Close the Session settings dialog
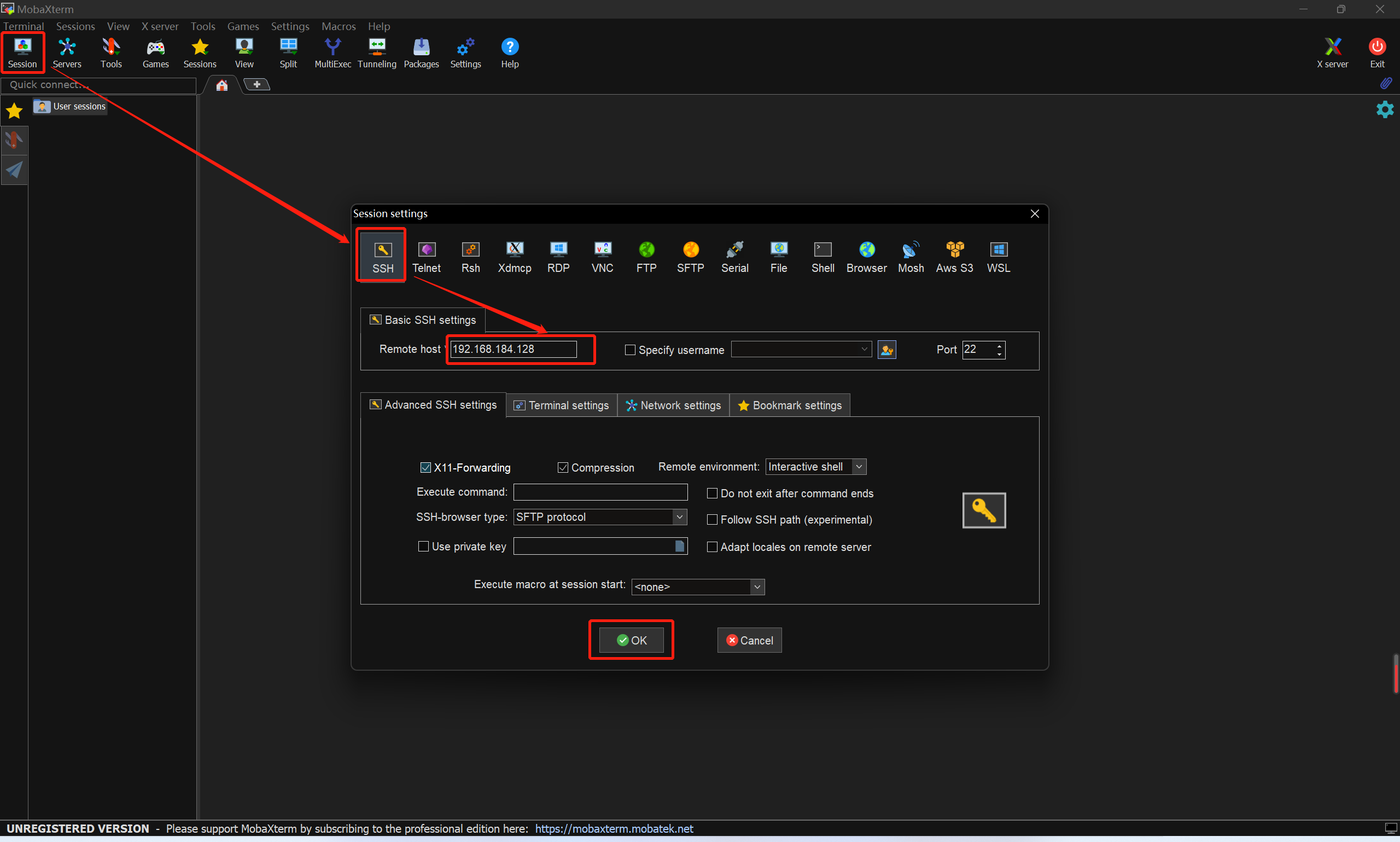 pos(1035,214)
